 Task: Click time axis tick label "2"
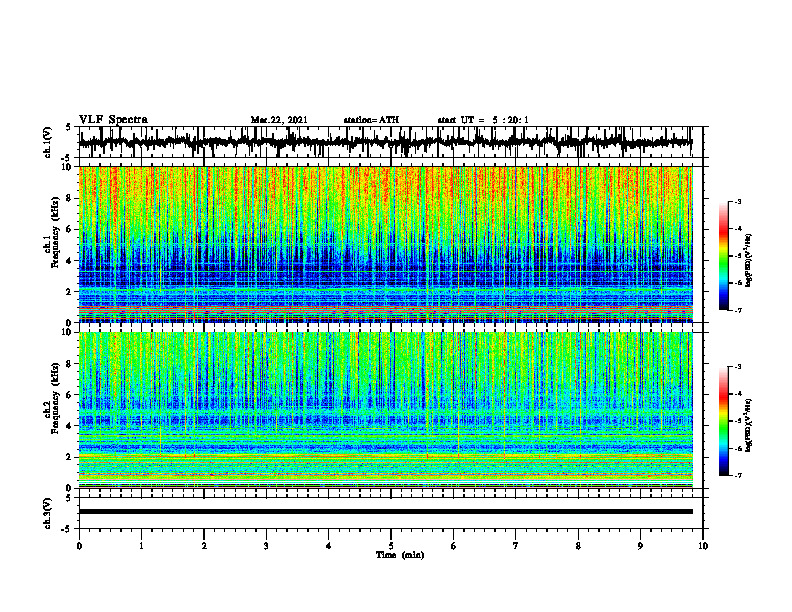coord(204,546)
